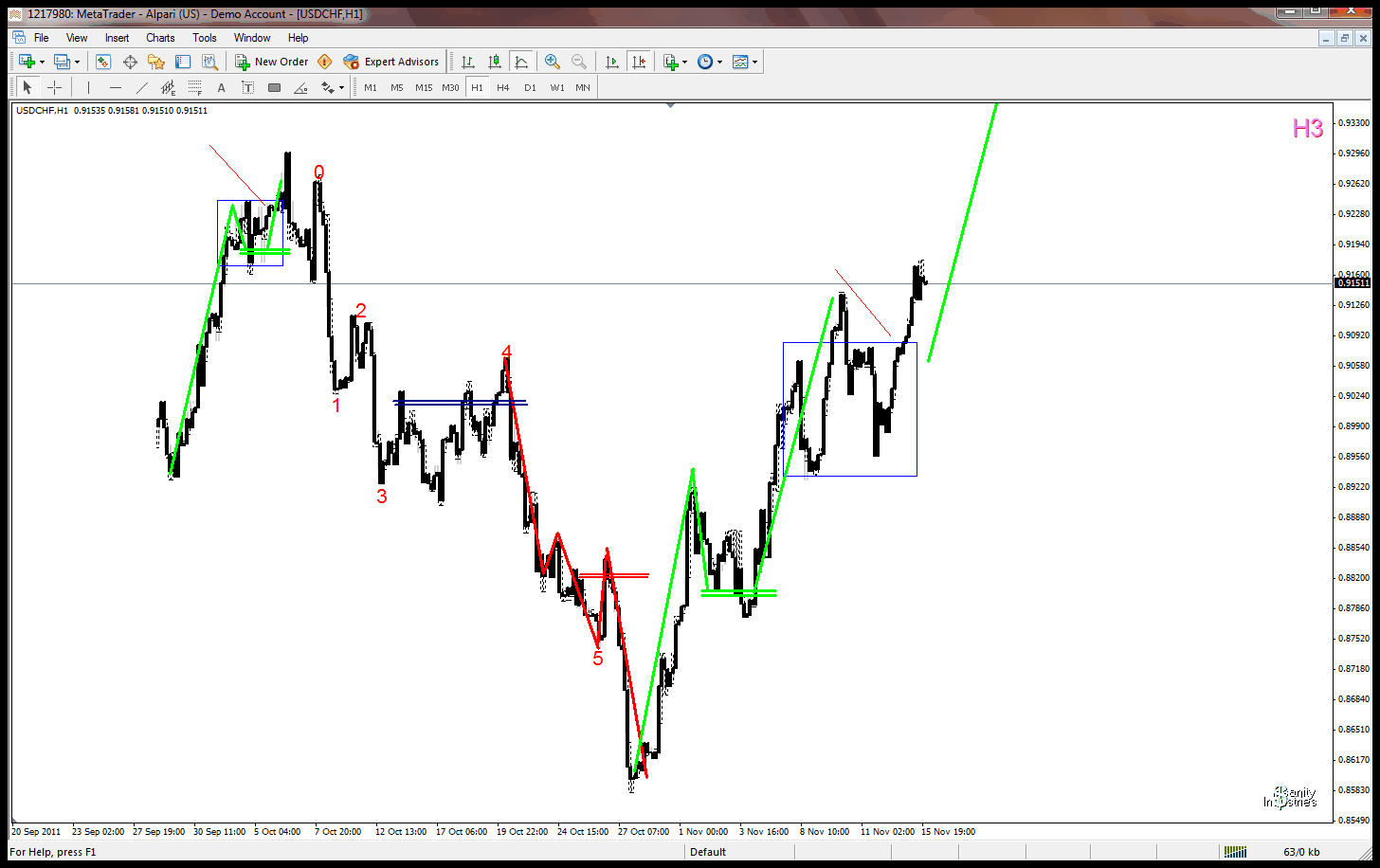
Task: Launch MetaEditor from the yellow diamond icon
Action: (325, 62)
